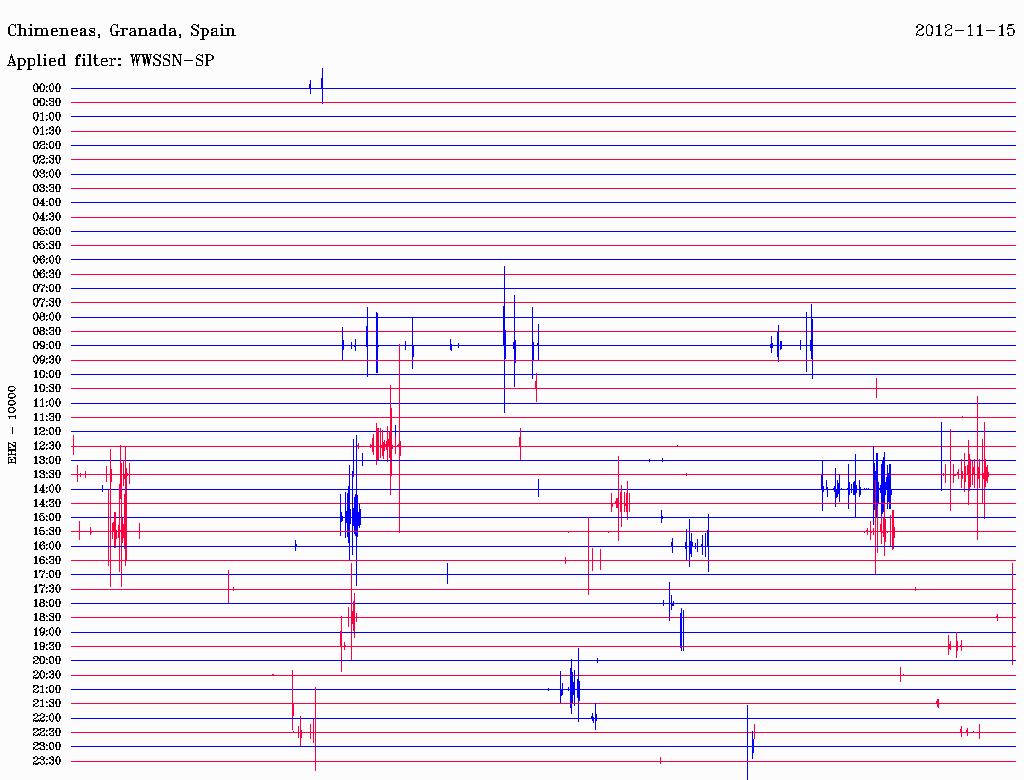Click the '14:30' time label
Screen dimensions: 1024x780
coord(47,504)
